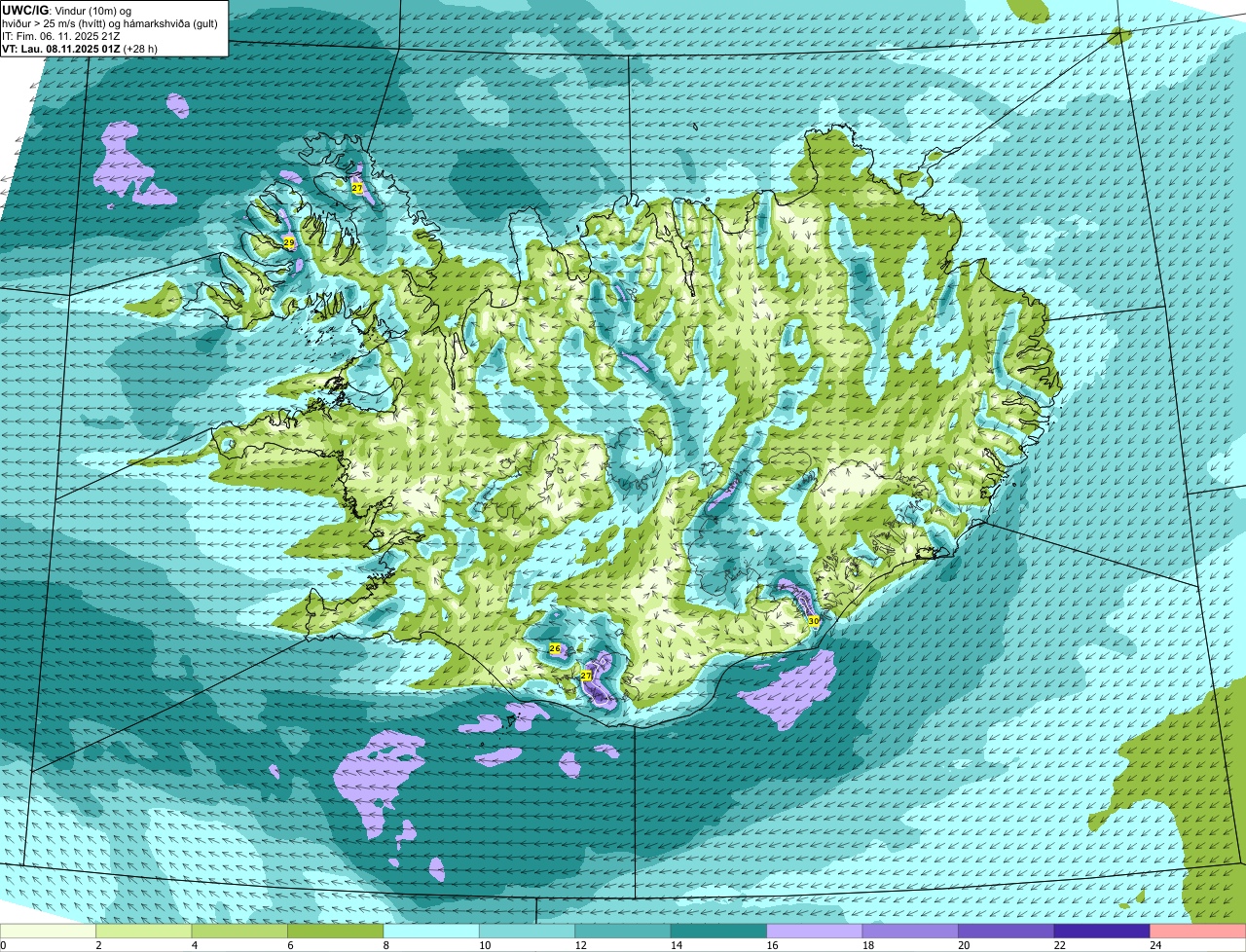Pick the 4–6 m/s green legend swatch
Screen dimensions: 1246x952
[239, 932]
